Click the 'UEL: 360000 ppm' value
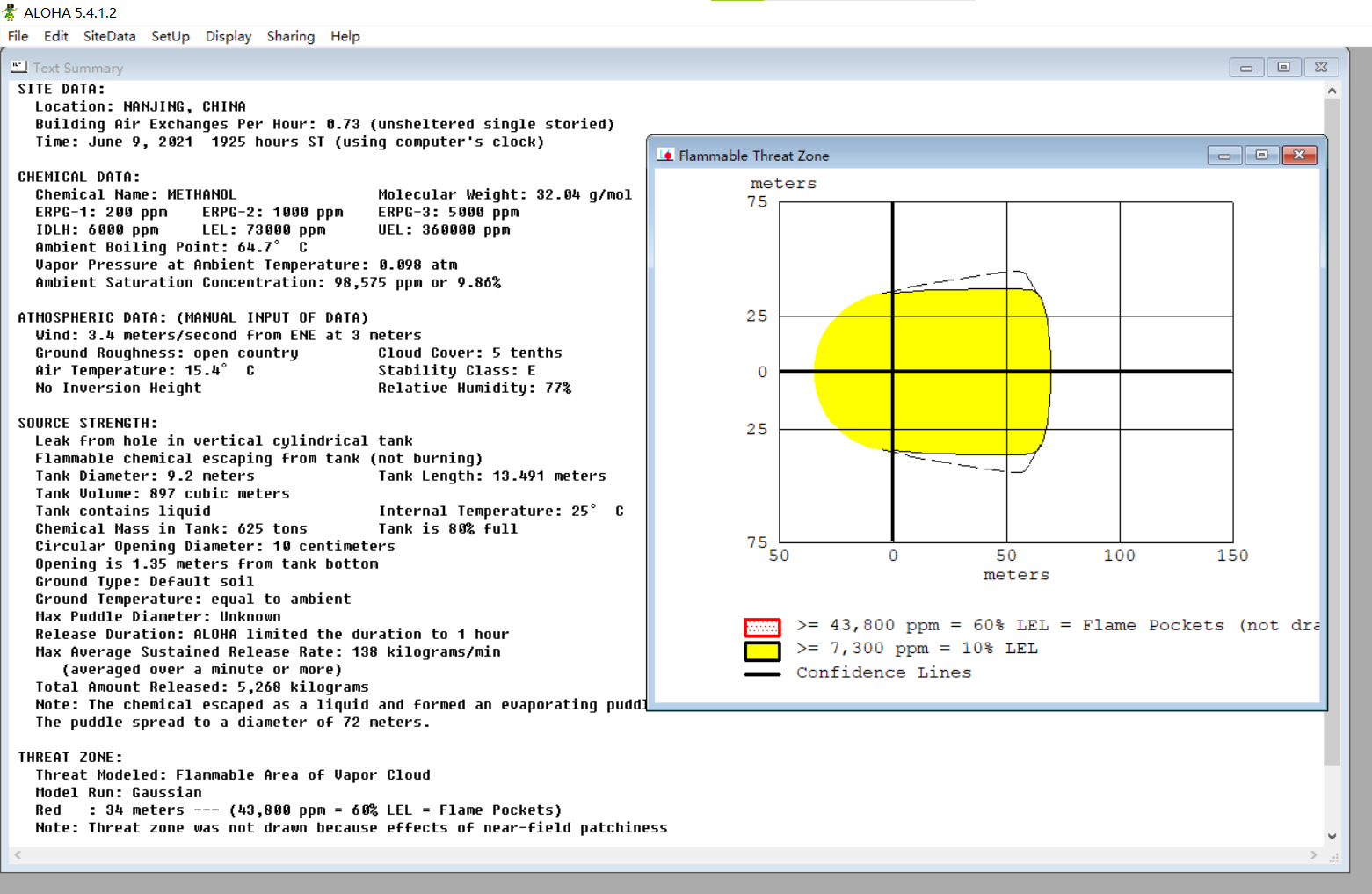The image size is (1372, 894). (x=444, y=229)
